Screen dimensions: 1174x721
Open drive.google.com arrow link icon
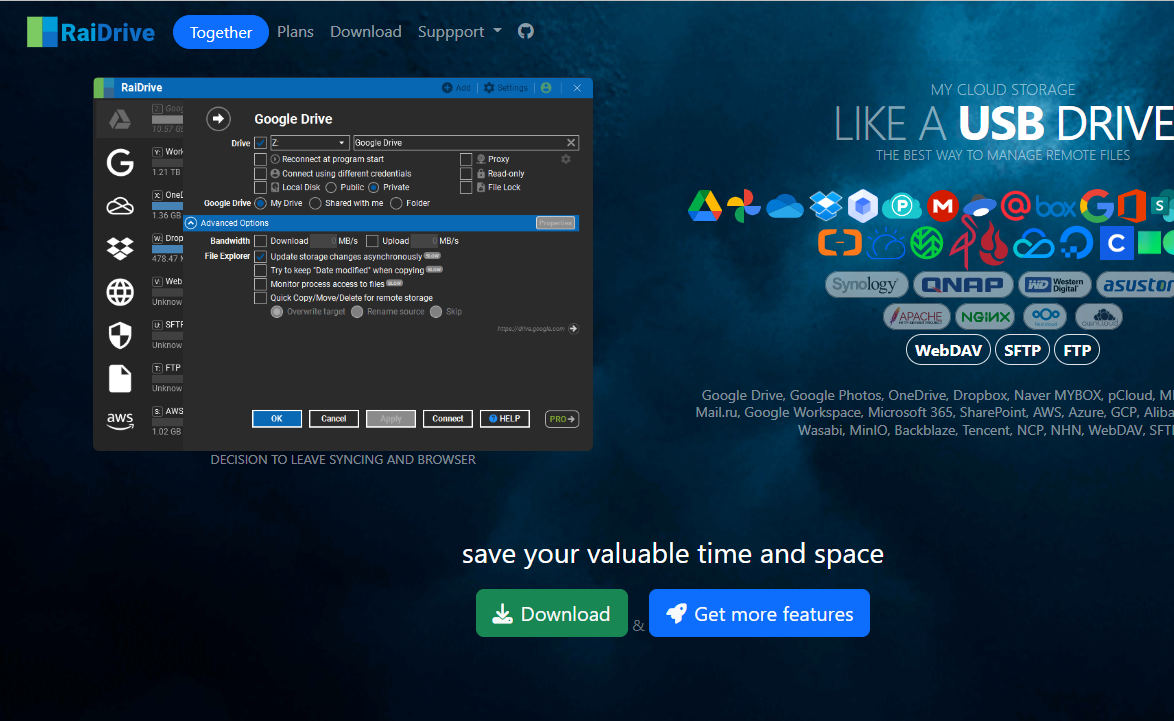(574, 329)
